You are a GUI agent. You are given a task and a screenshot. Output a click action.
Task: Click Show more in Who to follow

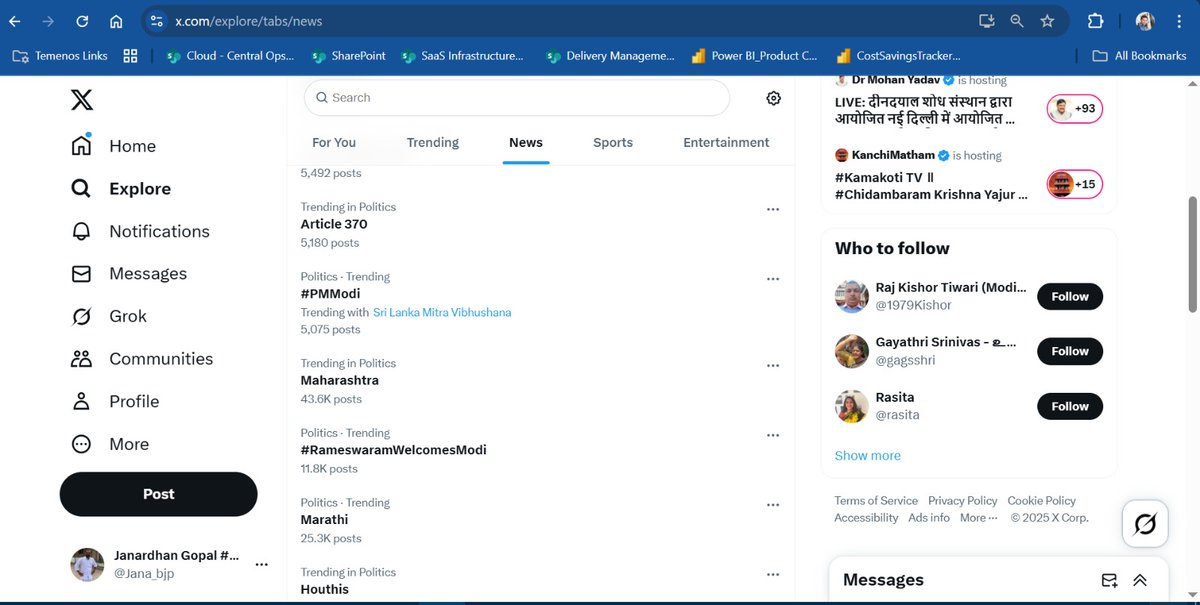coord(868,455)
